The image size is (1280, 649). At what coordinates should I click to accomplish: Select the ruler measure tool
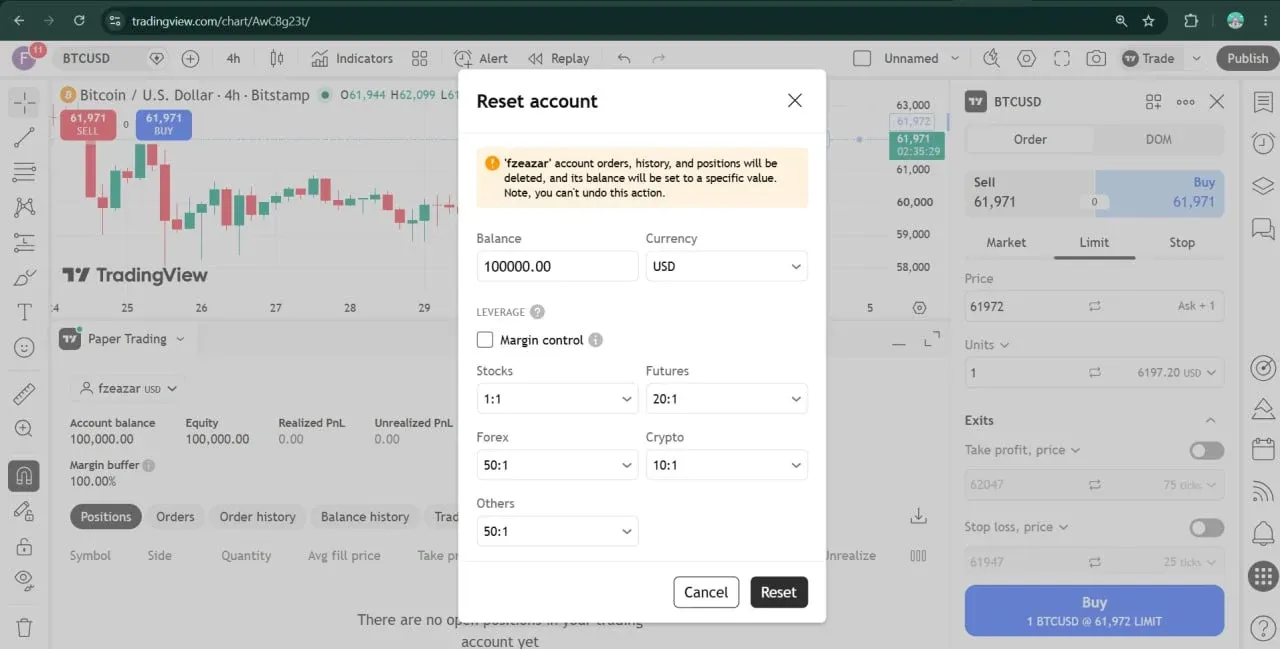[24, 394]
